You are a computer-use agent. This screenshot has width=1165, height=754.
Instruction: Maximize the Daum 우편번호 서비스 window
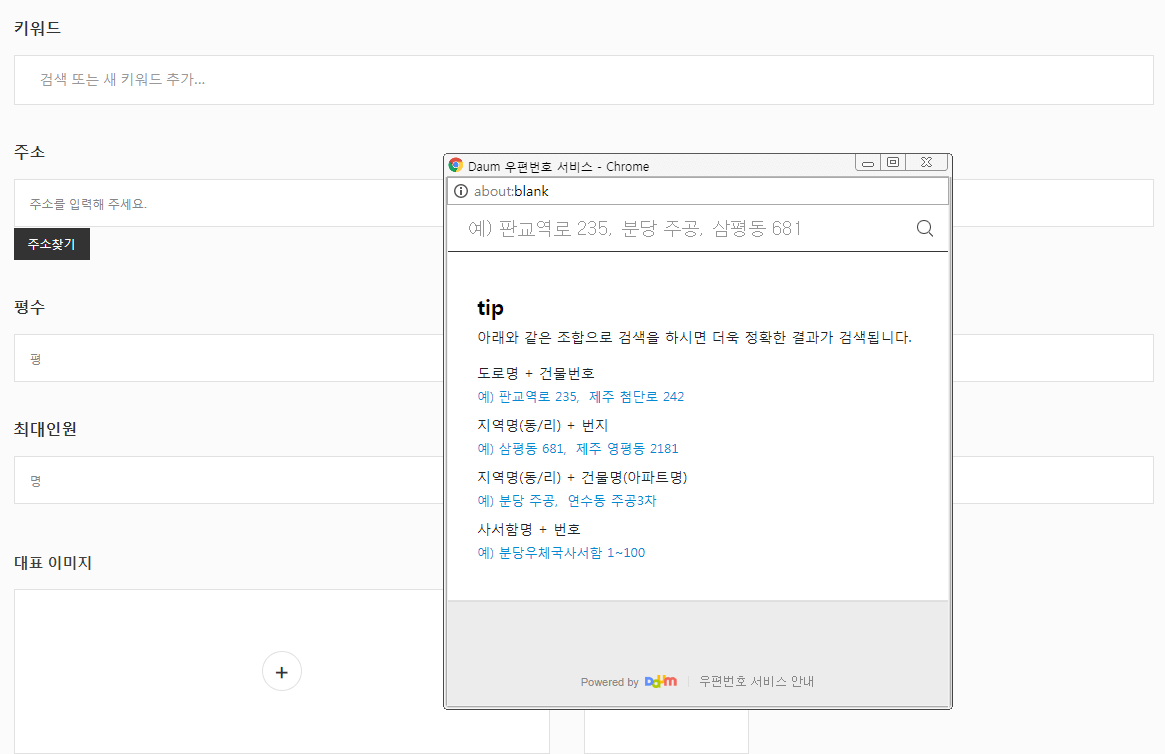(x=893, y=163)
